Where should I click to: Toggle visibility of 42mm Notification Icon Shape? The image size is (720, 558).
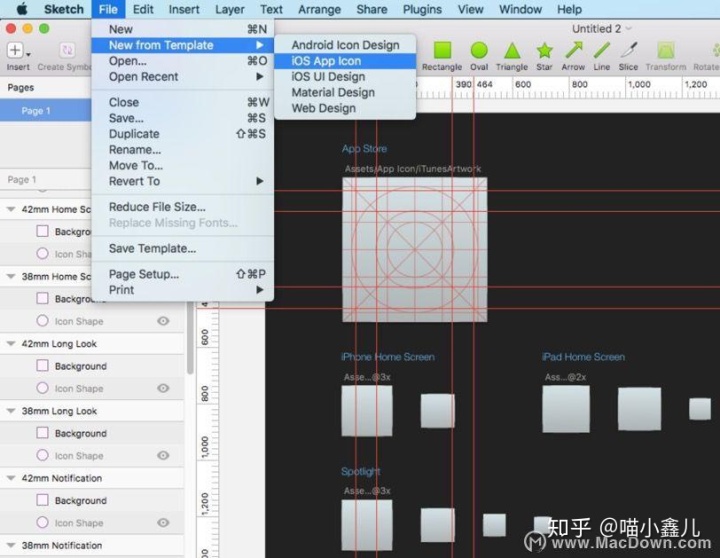(163, 523)
